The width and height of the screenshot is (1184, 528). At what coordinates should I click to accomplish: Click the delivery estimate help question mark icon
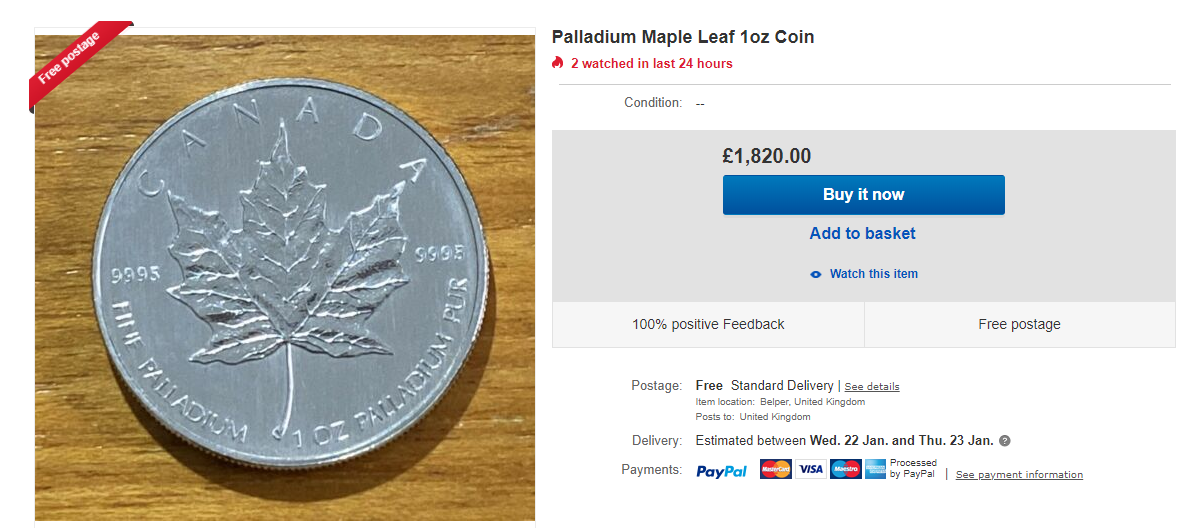click(x=1005, y=441)
